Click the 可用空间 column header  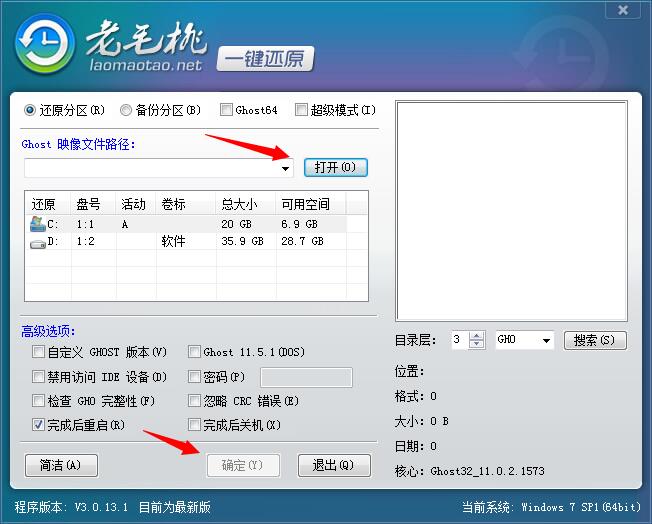point(307,204)
